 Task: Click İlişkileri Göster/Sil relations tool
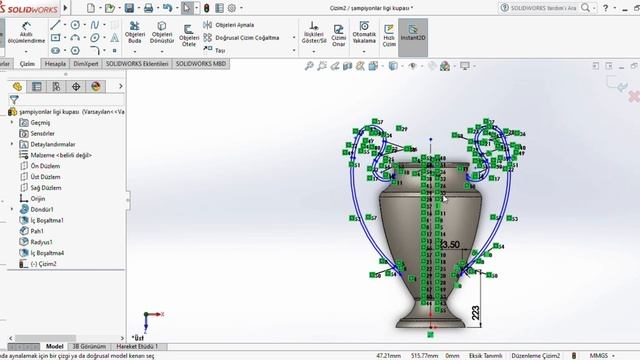314,32
